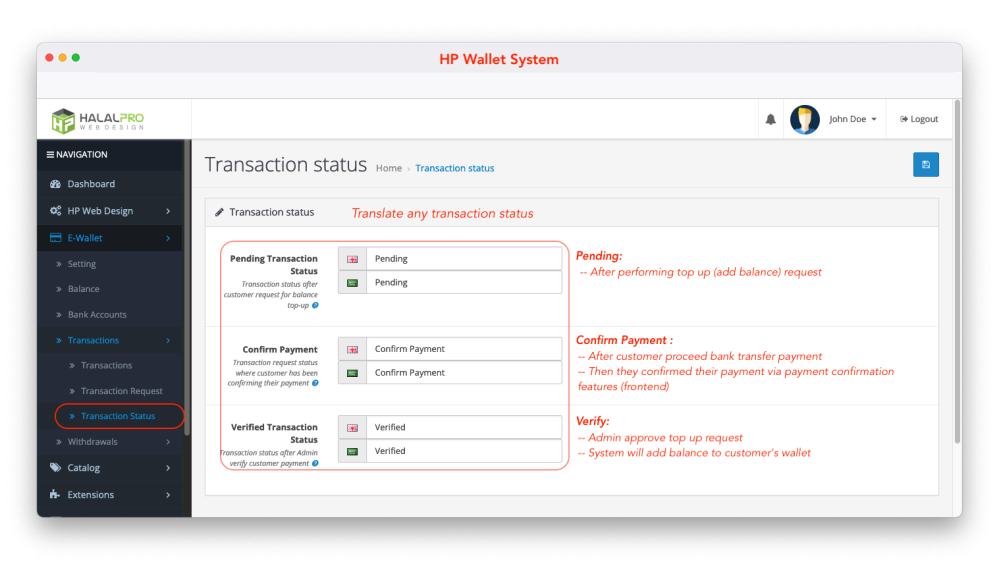
Task: Click the Arabic Confirm Payment text field
Action: pos(462,373)
